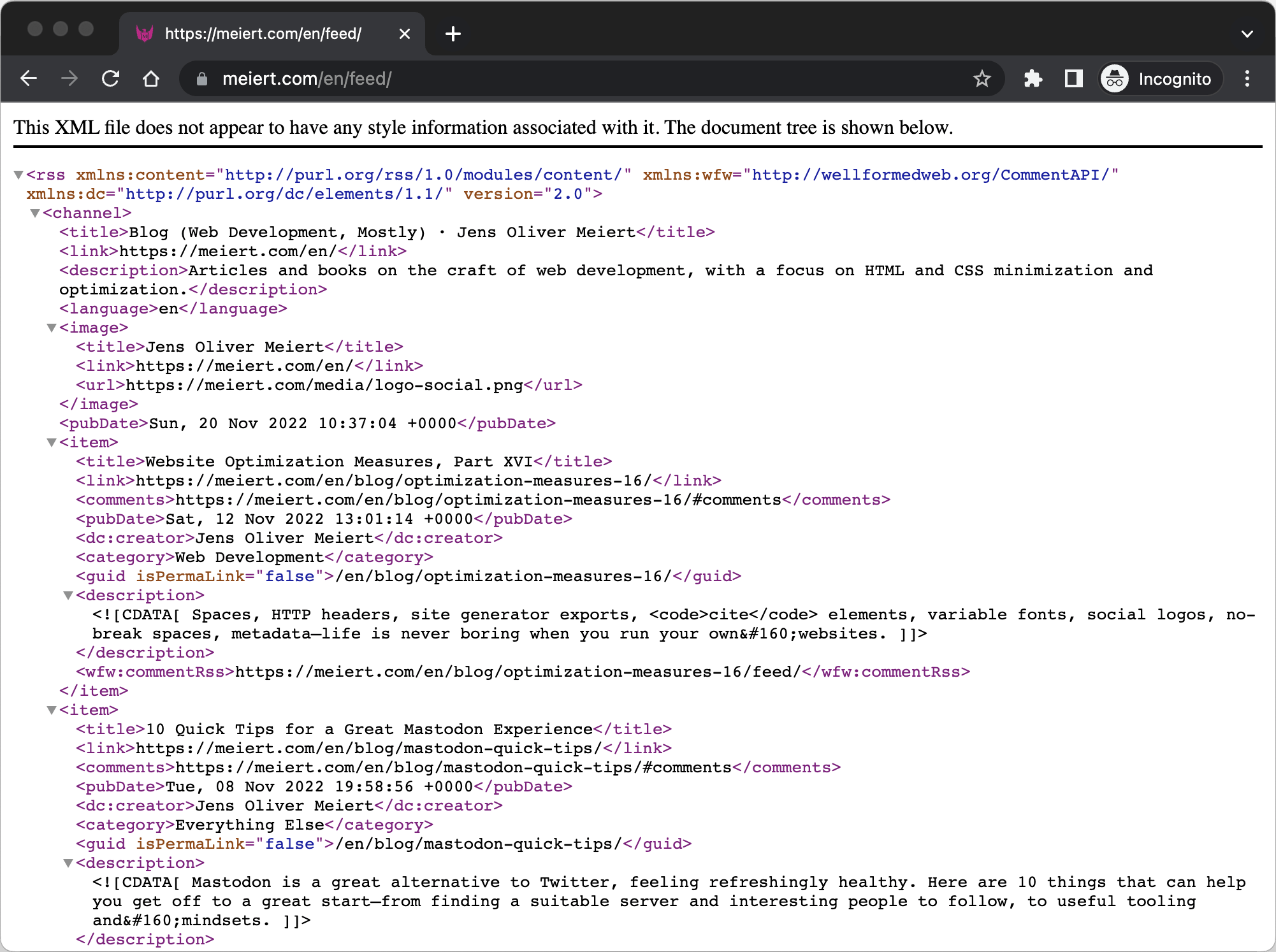Image resolution: width=1276 pixels, height=952 pixels.
Task: Click link line for mastodon-quick-tips
Action: click(x=373, y=748)
